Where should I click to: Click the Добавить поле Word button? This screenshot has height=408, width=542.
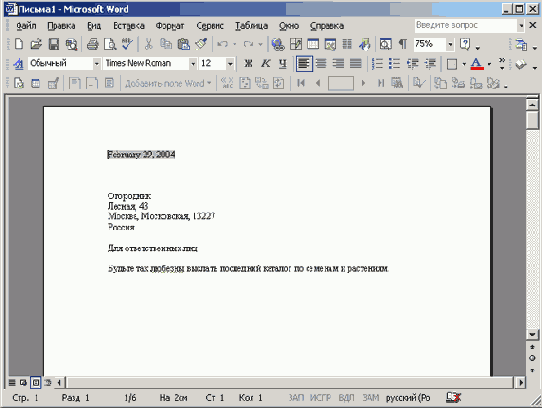168,83
